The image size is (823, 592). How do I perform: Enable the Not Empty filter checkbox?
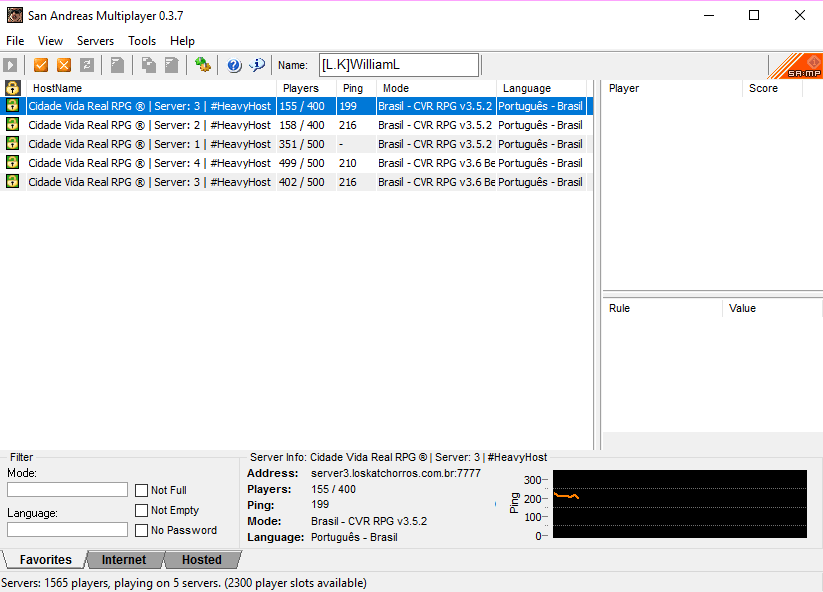[x=141, y=510]
